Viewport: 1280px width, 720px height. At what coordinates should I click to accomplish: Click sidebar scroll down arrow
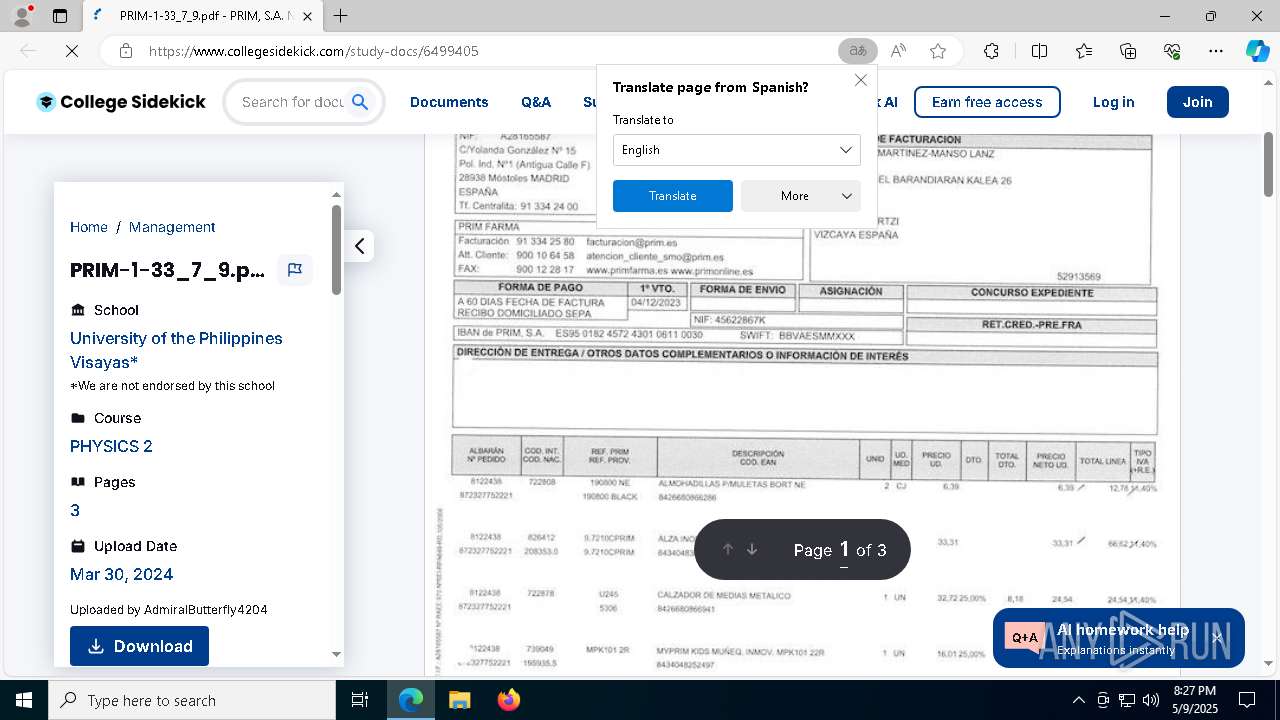coord(336,654)
